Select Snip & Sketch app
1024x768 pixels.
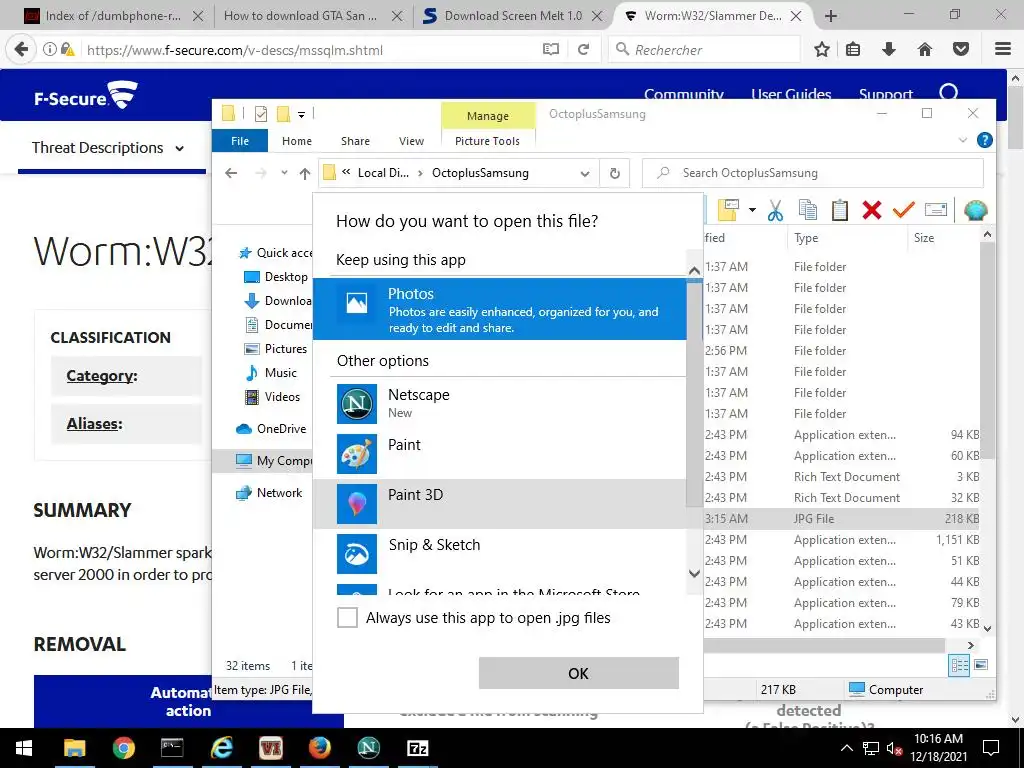coord(500,554)
